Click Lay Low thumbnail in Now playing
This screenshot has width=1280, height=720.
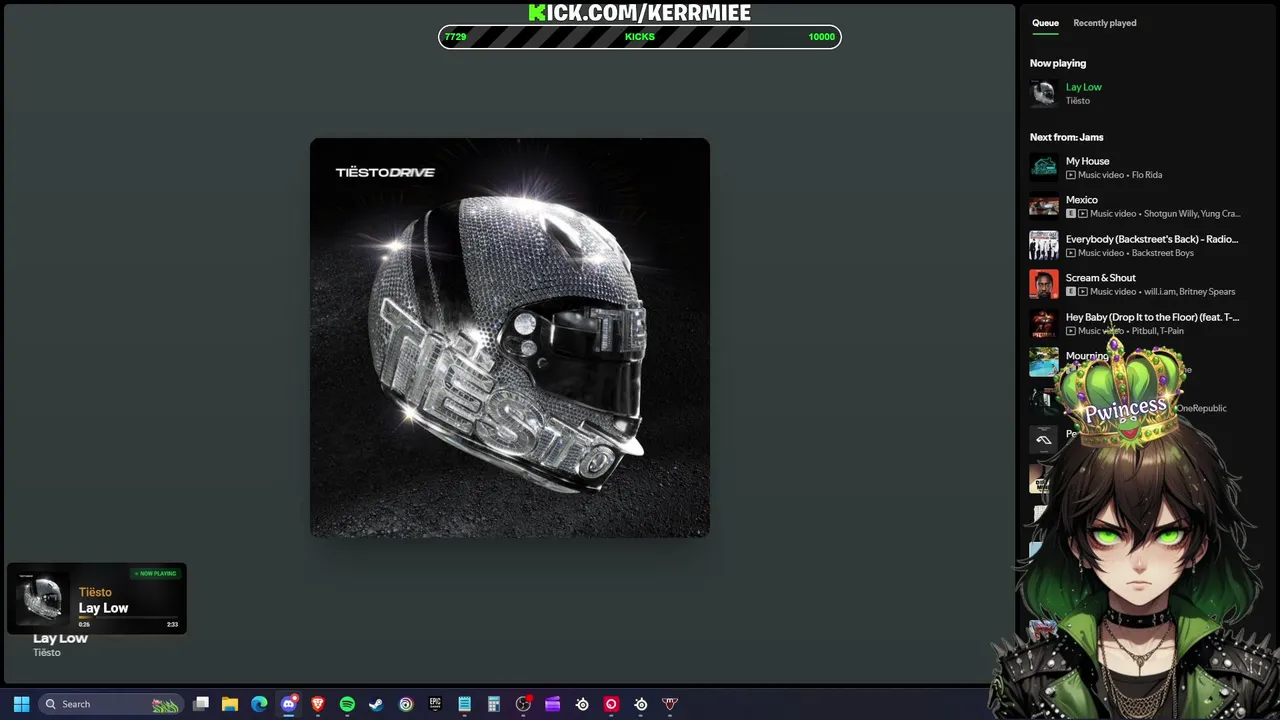[1044, 93]
